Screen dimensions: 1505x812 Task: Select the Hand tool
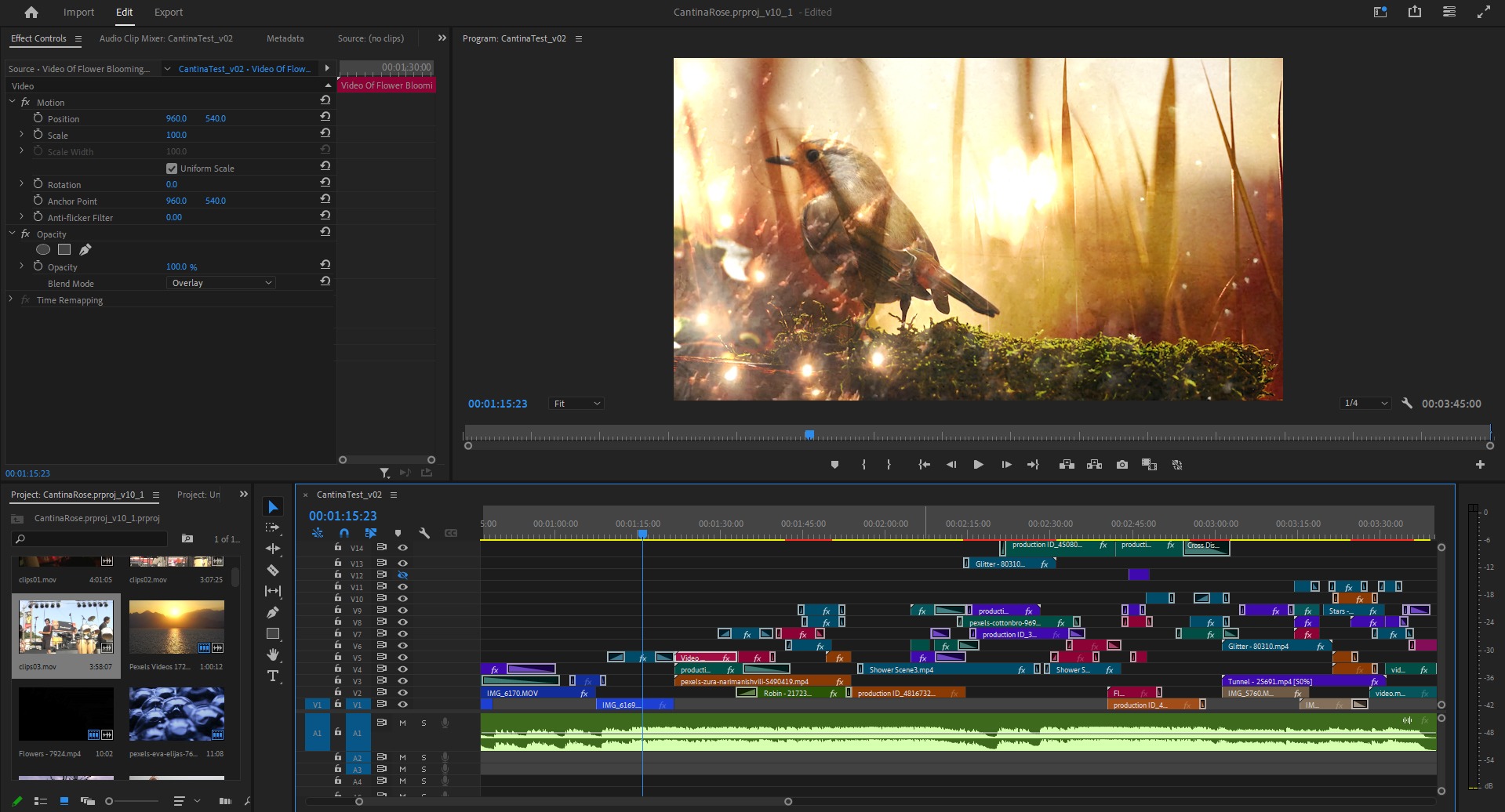pos(273,654)
